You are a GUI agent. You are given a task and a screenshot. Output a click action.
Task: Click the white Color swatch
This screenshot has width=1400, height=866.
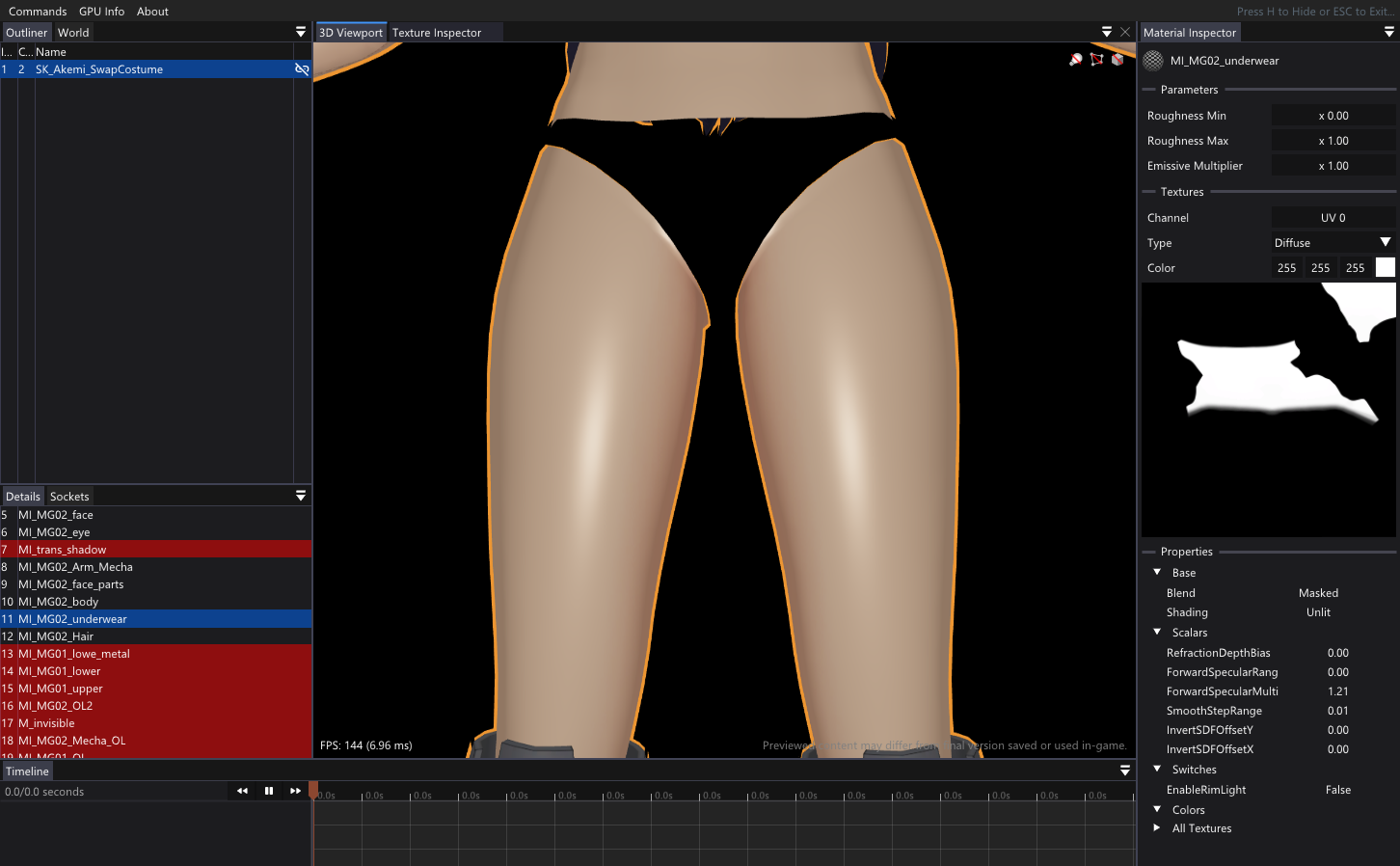pyautogui.click(x=1385, y=268)
